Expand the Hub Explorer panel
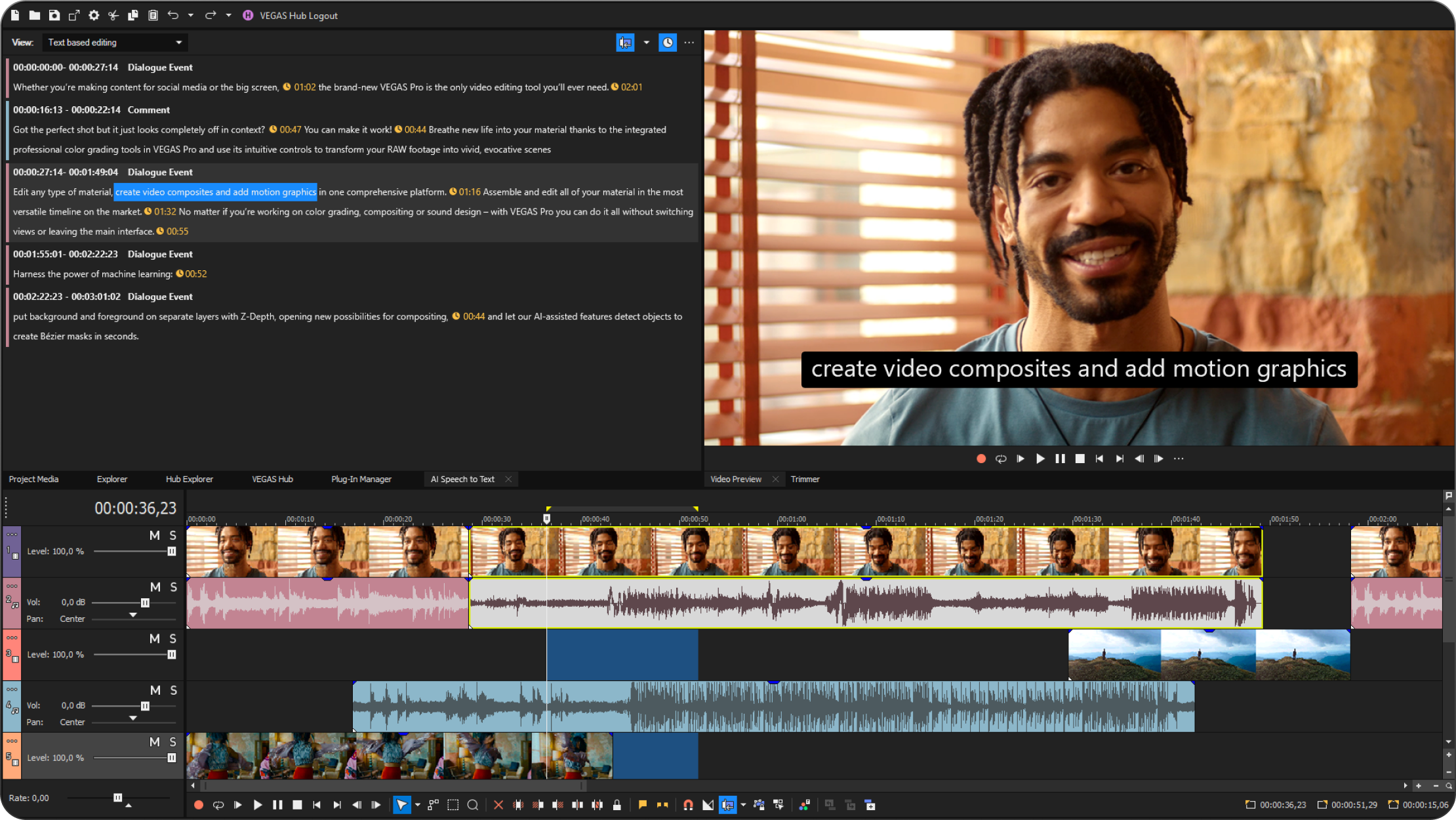The height and width of the screenshot is (820, 1456). coord(189,479)
